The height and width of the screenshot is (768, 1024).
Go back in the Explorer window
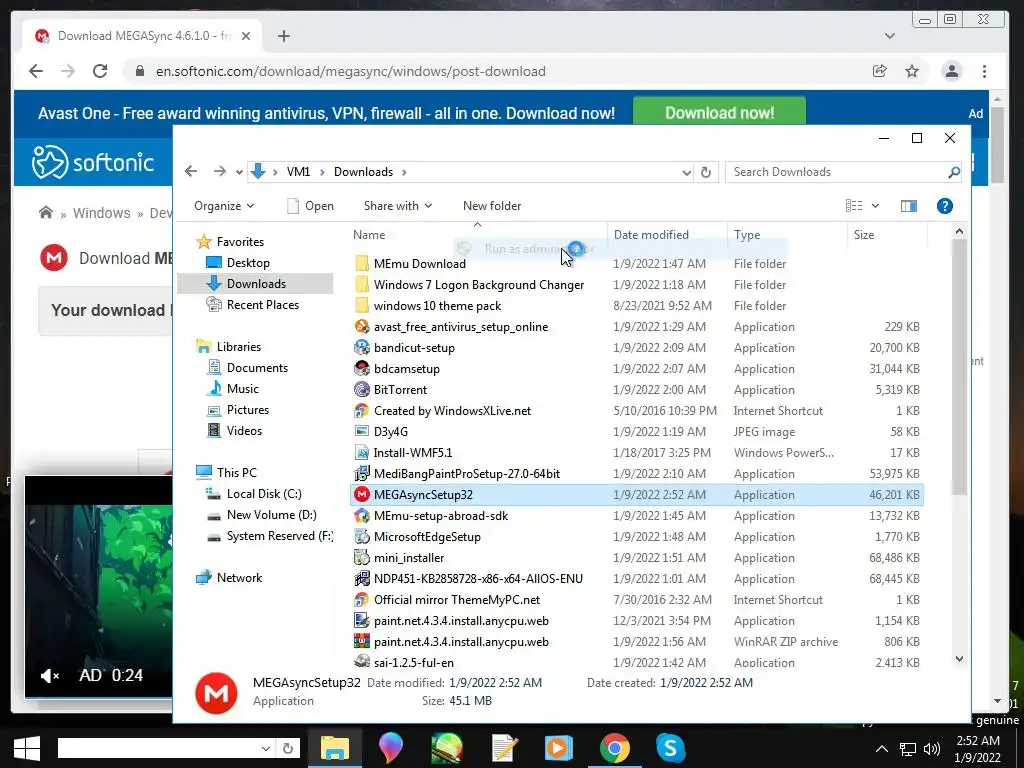(x=191, y=172)
